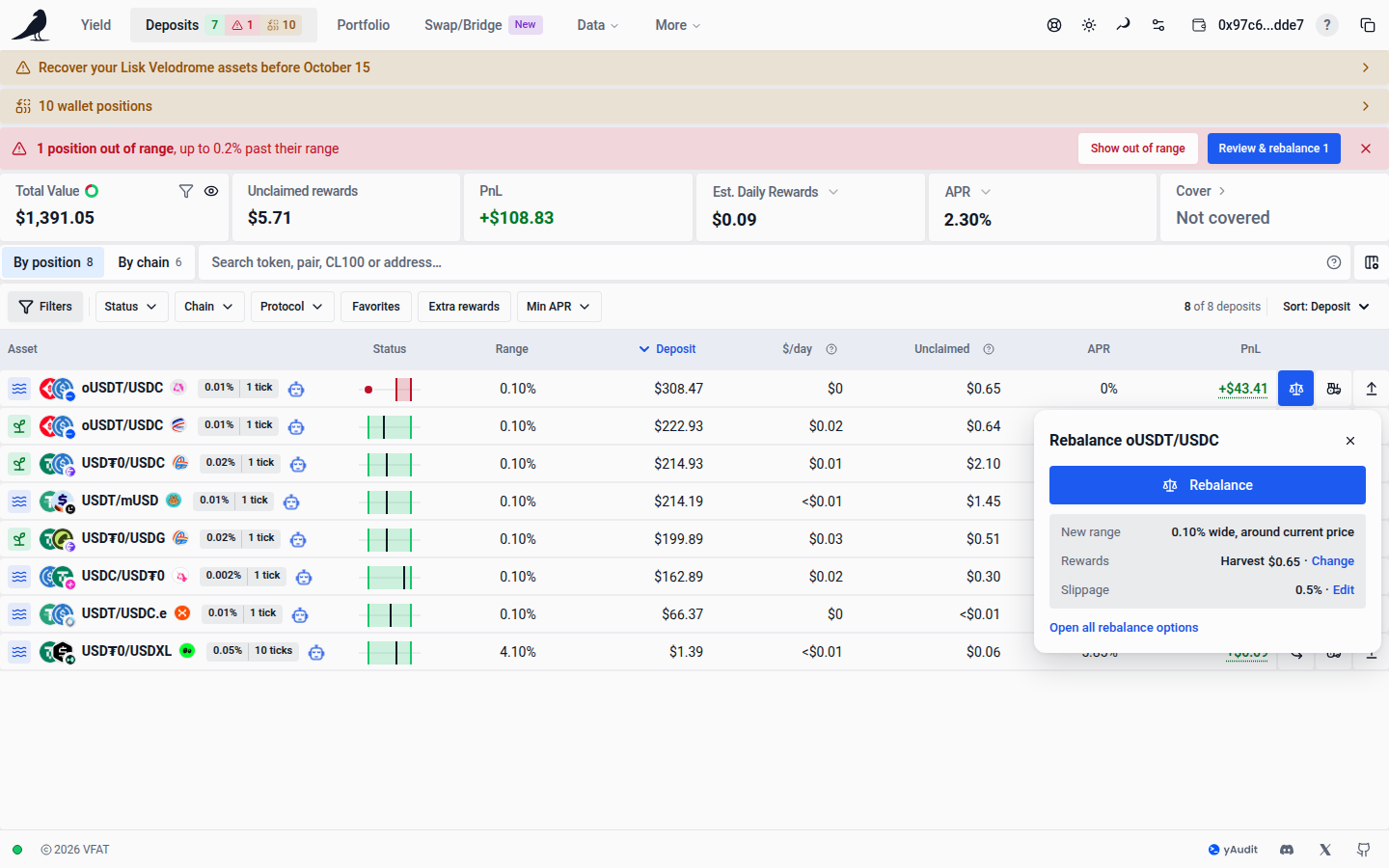1389x868 pixels.
Task: Expand the Min APR dropdown
Action: (558, 307)
